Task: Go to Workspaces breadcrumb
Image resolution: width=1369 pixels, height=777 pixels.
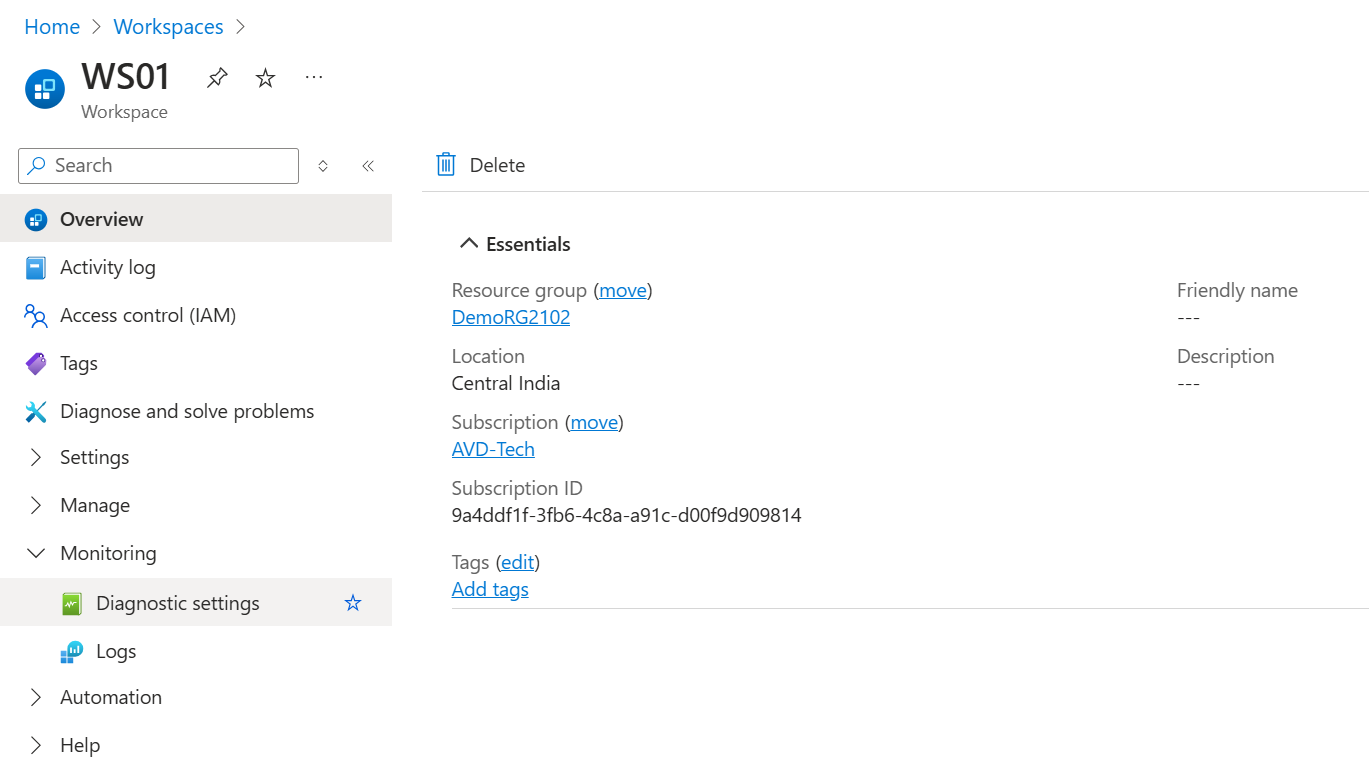Action: 169,27
